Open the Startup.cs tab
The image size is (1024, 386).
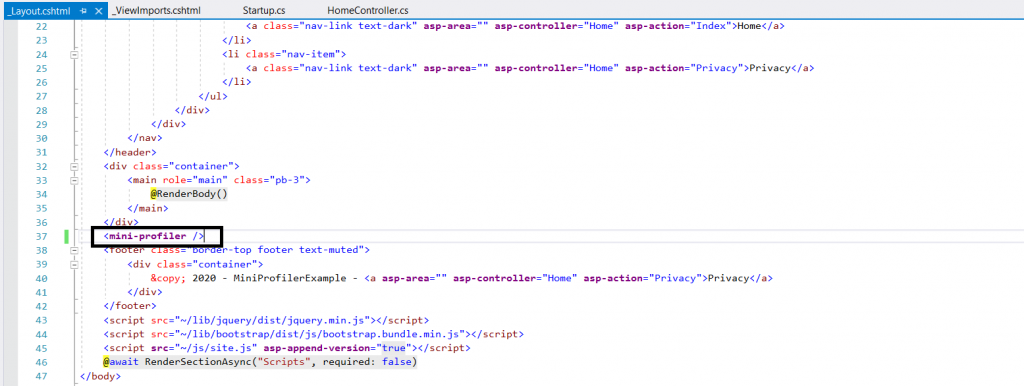pyautogui.click(x=264, y=11)
